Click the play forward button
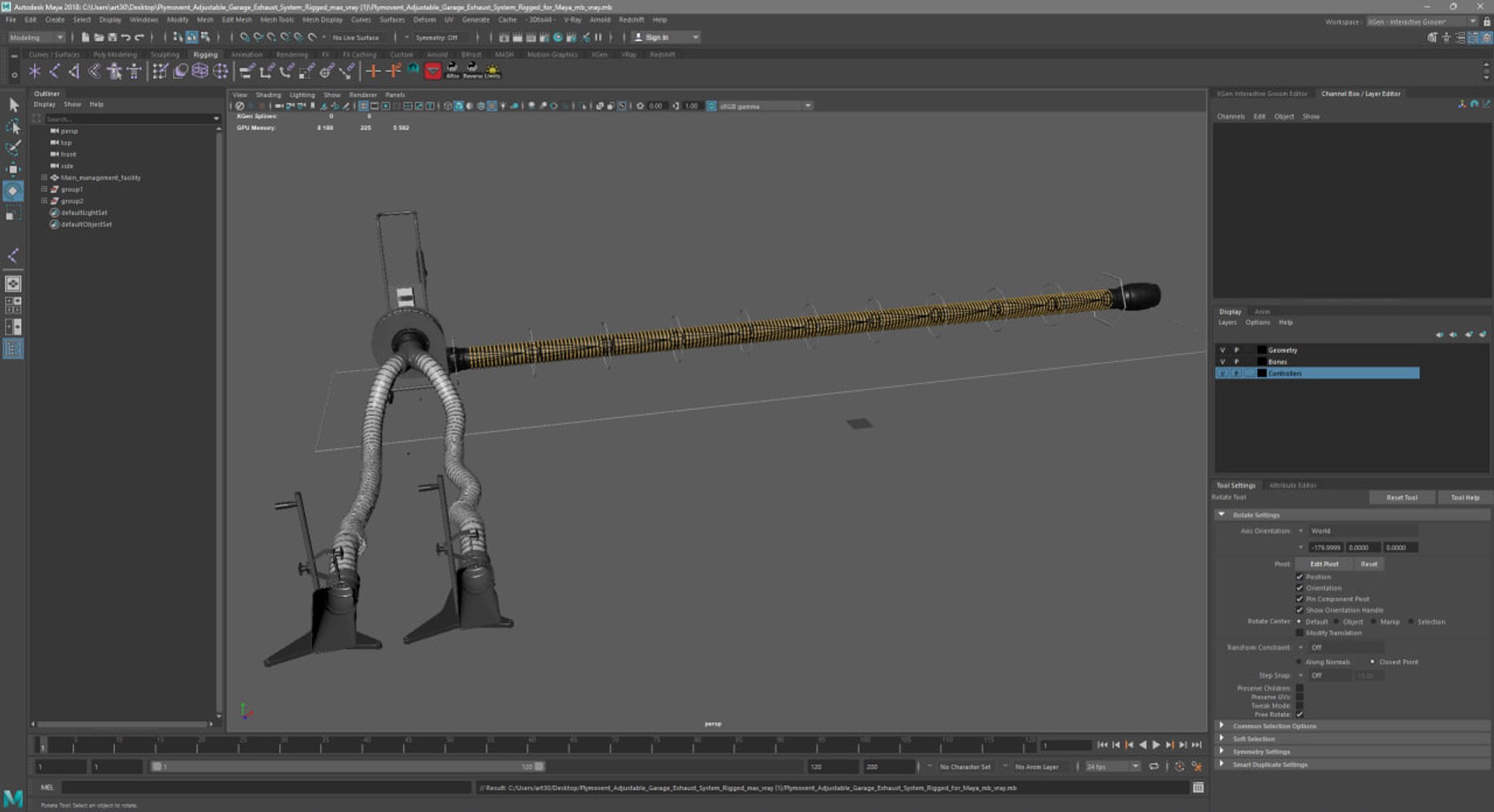The height and width of the screenshot is (812, 1494). (x=1156, y=745)
